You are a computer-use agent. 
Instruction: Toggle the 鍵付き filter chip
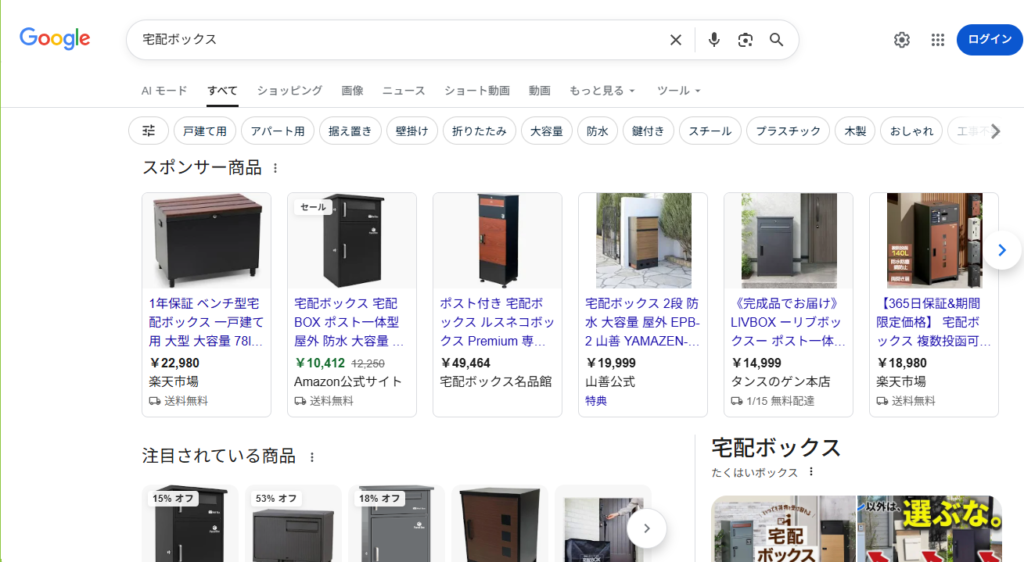coord(648,131)
